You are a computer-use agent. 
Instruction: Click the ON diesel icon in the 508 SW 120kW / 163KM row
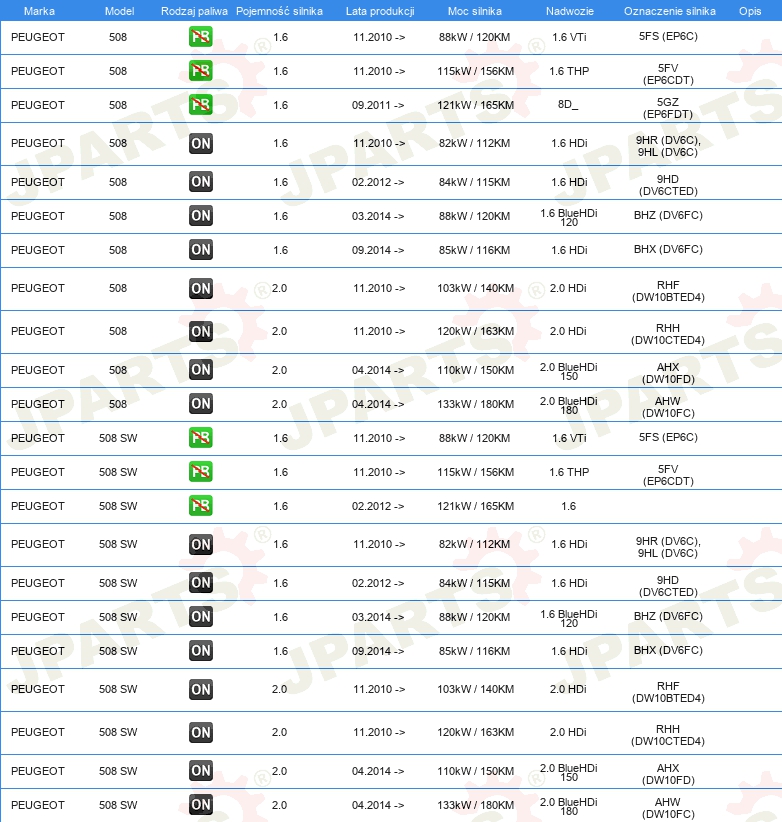pos(201,732)
